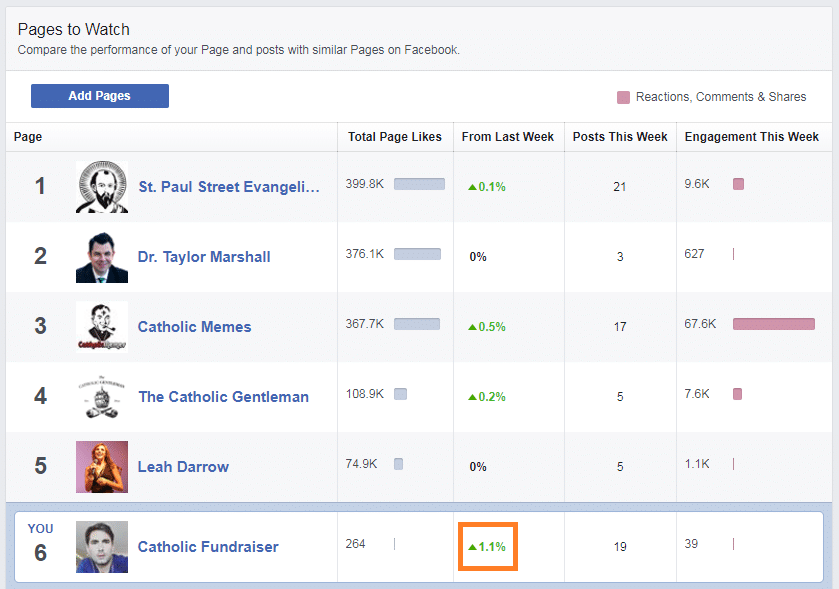The width and height of the screenshot is (839, 589).
Task: Click St. Paul Street total likes bar
Action: [x=419, y=184]
